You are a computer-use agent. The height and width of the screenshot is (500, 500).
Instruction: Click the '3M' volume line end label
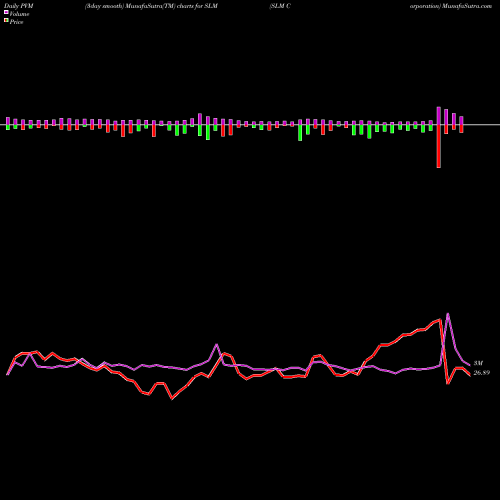[x=478, y=363]
